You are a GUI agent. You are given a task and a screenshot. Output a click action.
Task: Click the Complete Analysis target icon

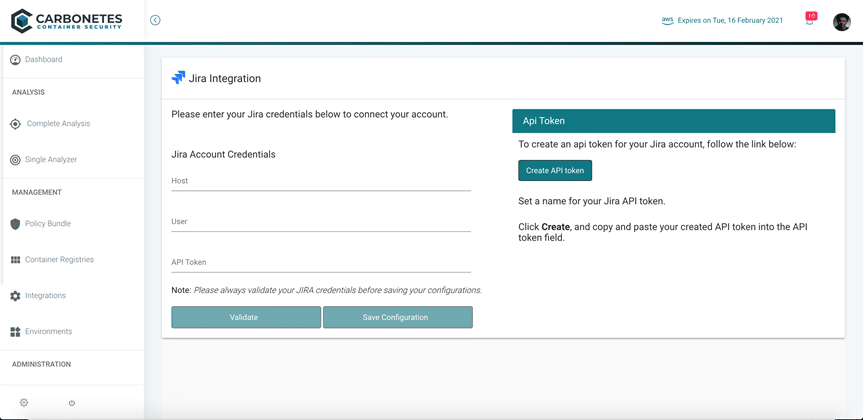coord(15,124)
